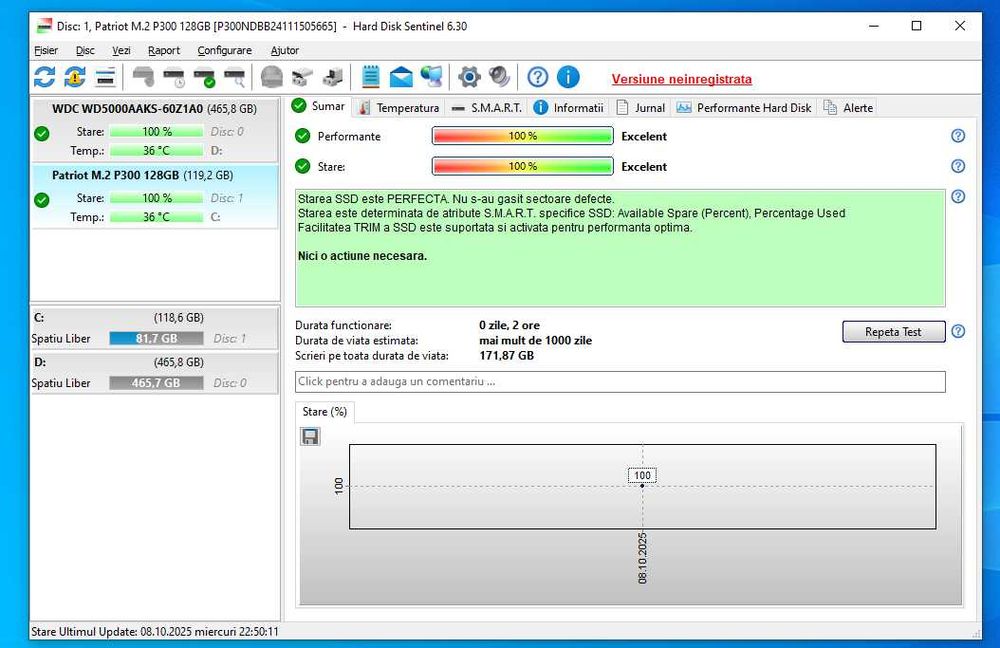Viewport: 1000px width, 648px height.
Task: Open the Ajutor menu
Action: (x=284, y=50)
